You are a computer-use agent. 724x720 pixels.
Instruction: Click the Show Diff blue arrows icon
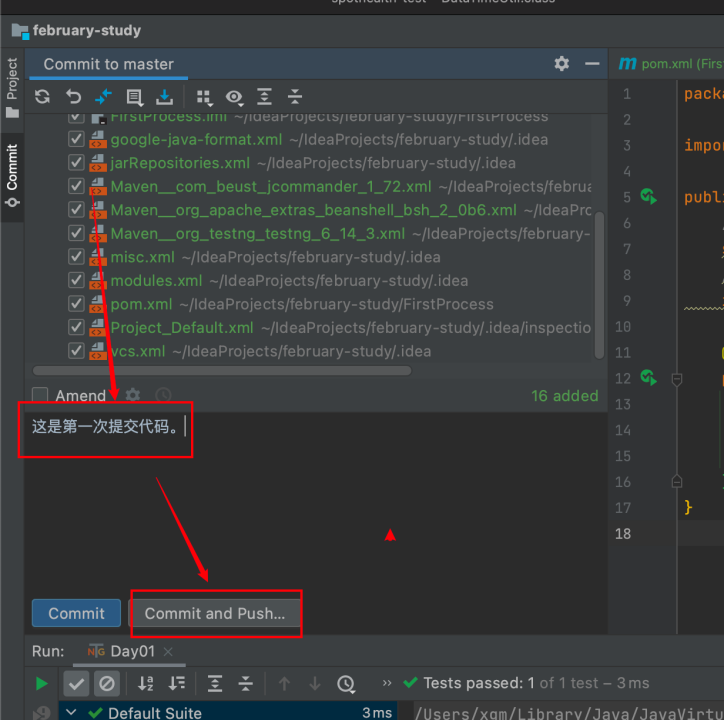(x=103, y=97)
